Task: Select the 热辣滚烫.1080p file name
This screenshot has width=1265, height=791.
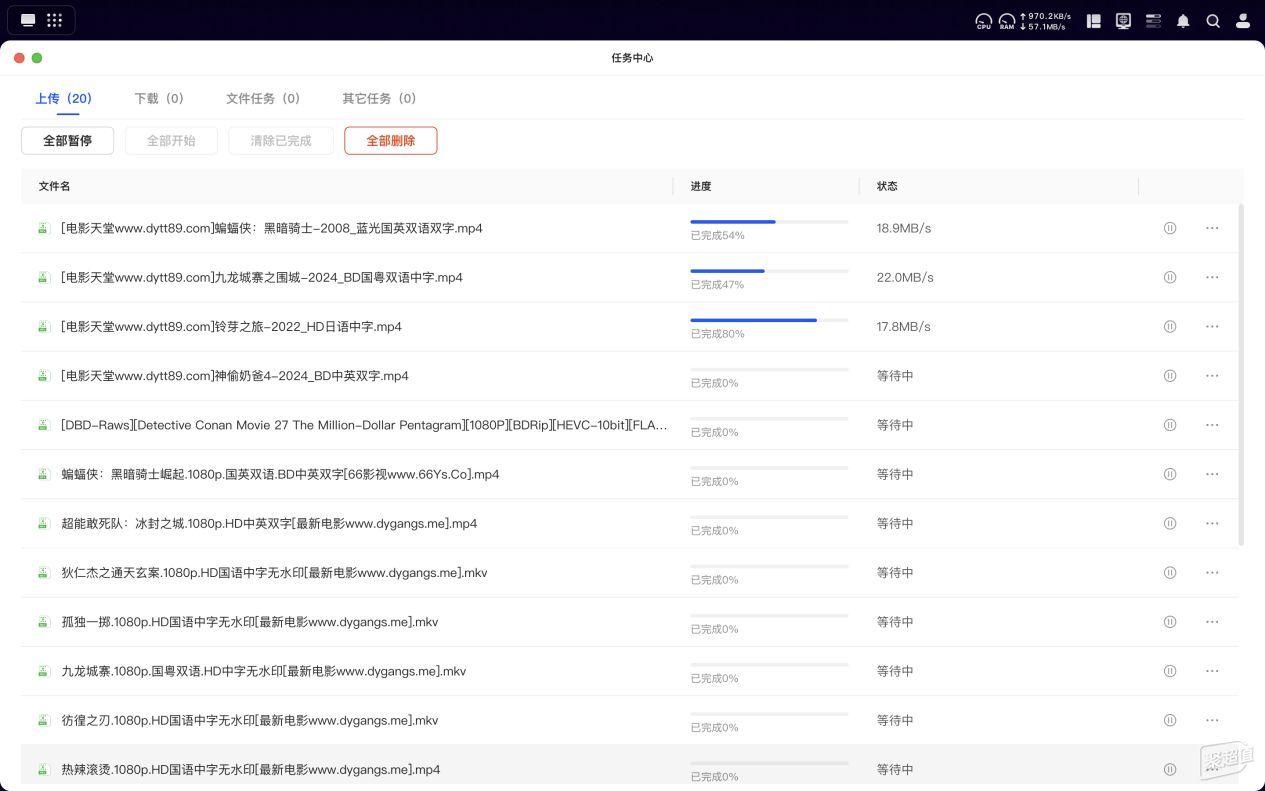Action: coord(251,769)
